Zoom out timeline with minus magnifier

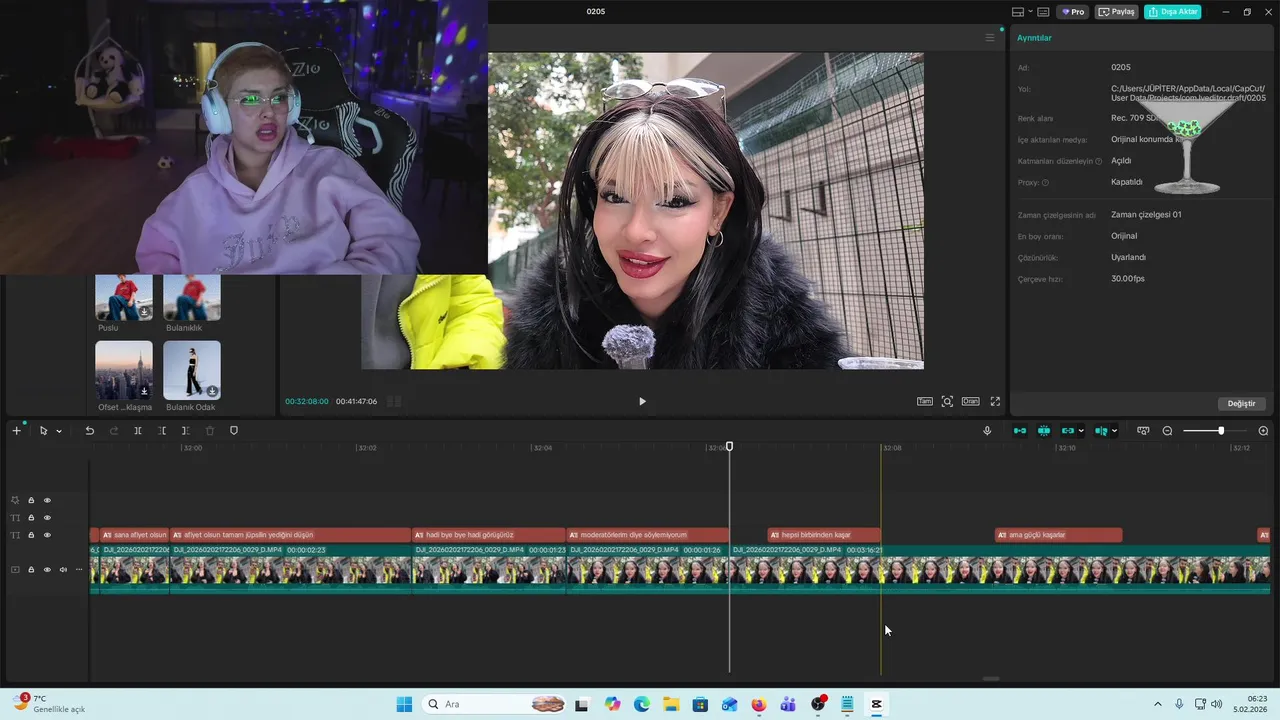[x=1167, y=431]
